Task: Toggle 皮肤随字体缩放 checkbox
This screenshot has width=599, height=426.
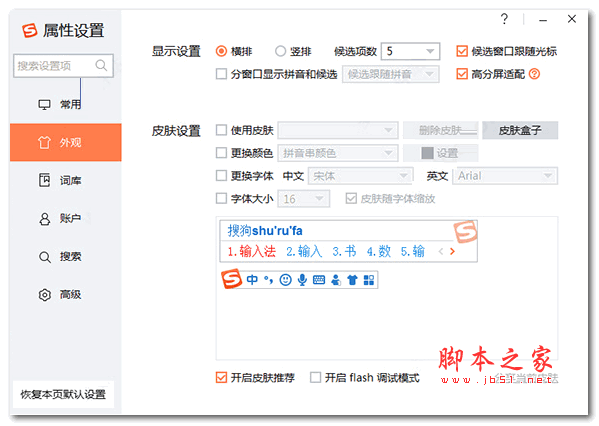Action: click(351, 198)
